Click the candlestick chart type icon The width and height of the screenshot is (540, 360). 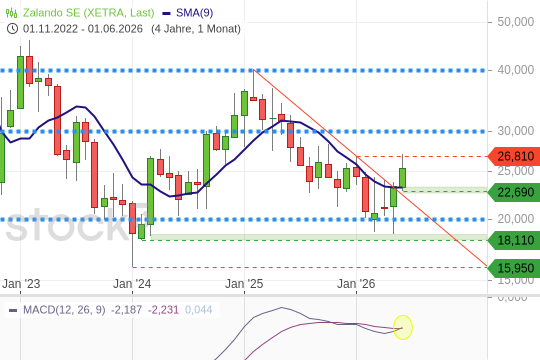[x=11, y=13]
